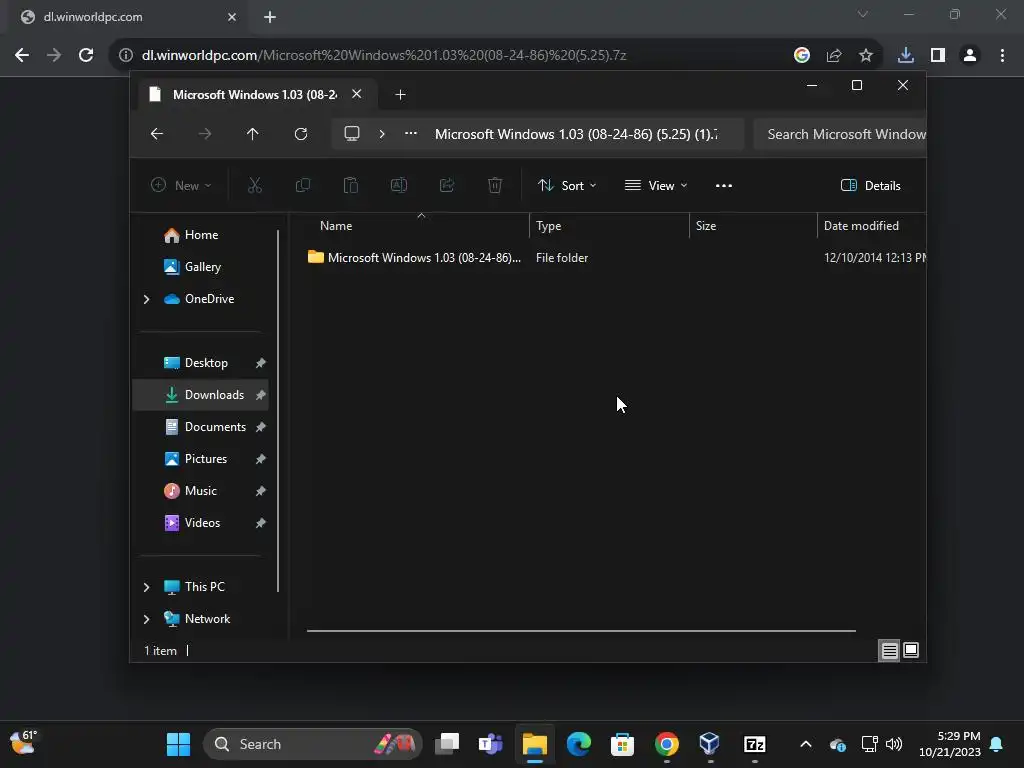Open the New dropdown menu
The height and width of the screenshot is (768, 1024).
coord(181,185)
